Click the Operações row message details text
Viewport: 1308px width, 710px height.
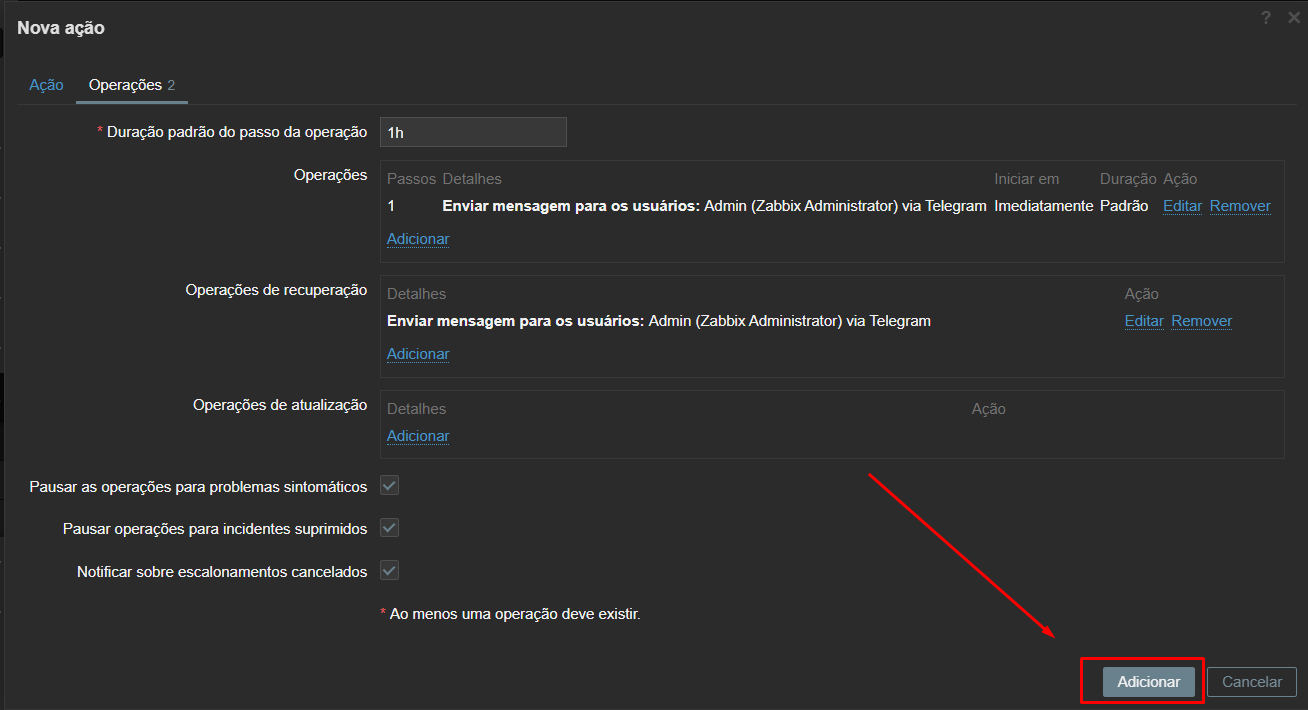[714, 206]
